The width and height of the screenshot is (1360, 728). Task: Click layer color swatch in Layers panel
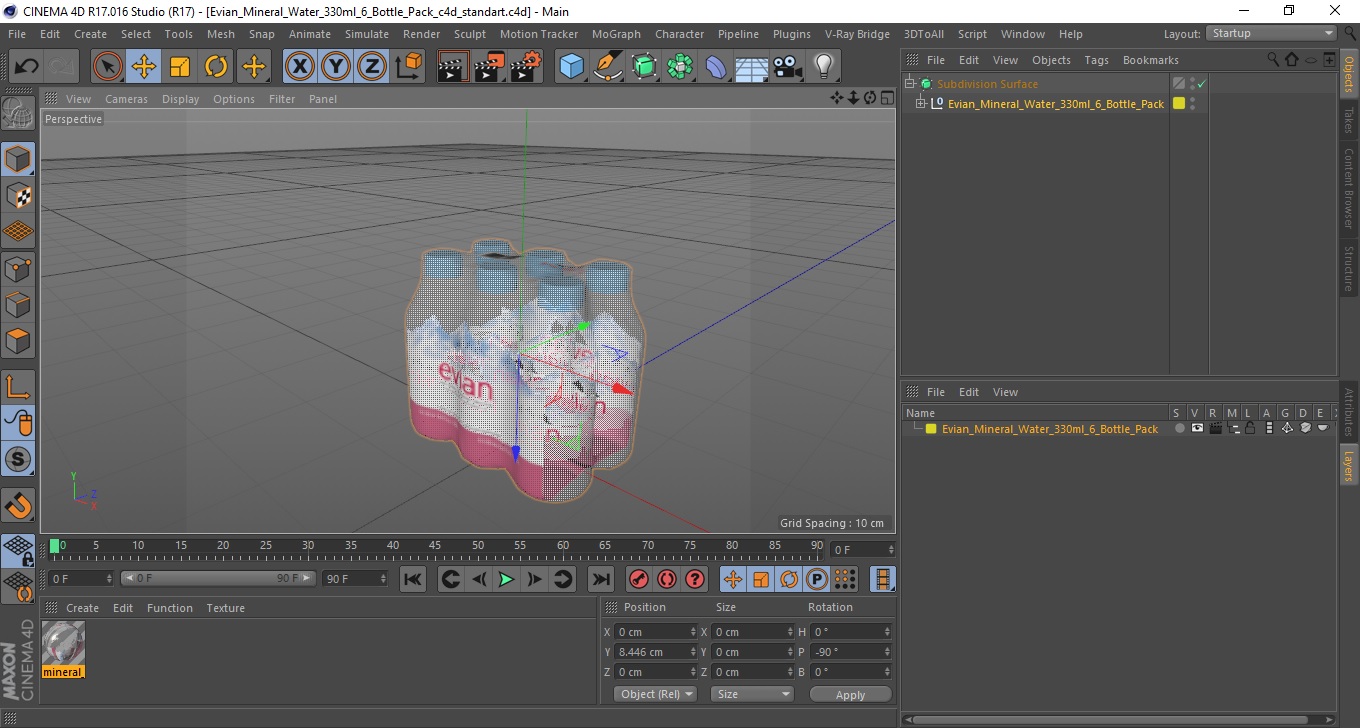pos(931,429)
